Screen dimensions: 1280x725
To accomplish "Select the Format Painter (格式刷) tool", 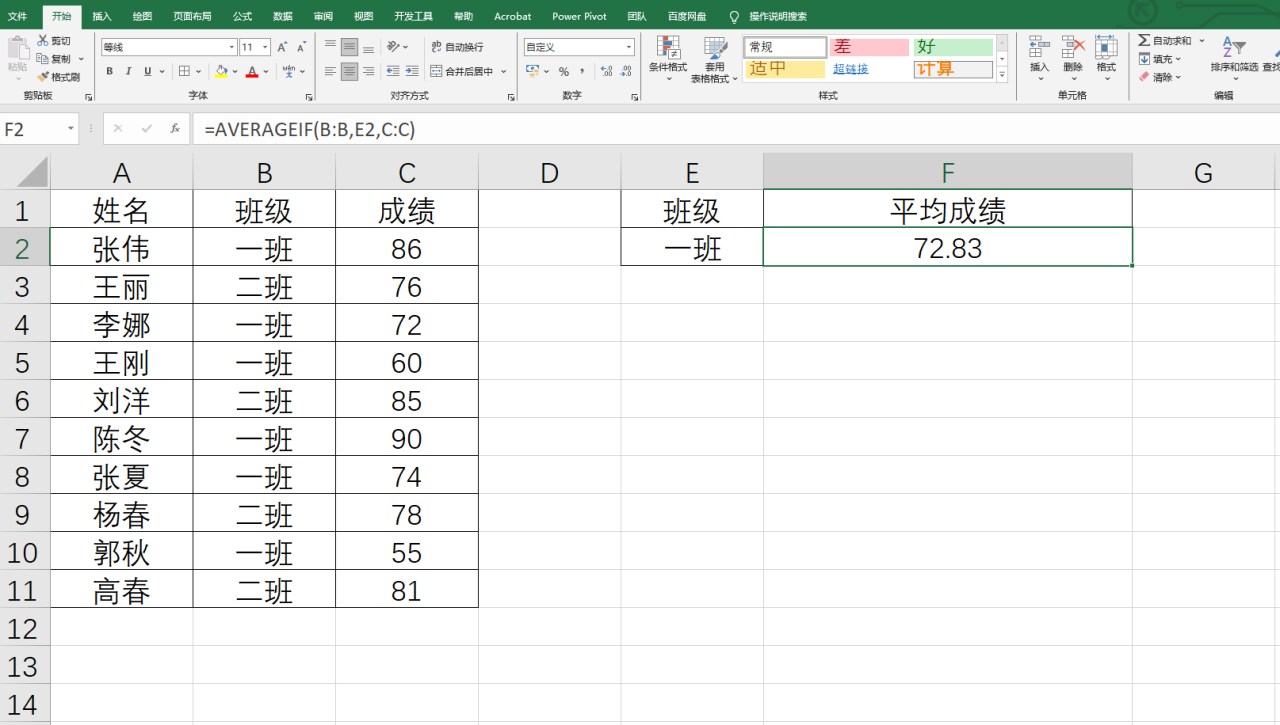I will (x=58, y=77).
